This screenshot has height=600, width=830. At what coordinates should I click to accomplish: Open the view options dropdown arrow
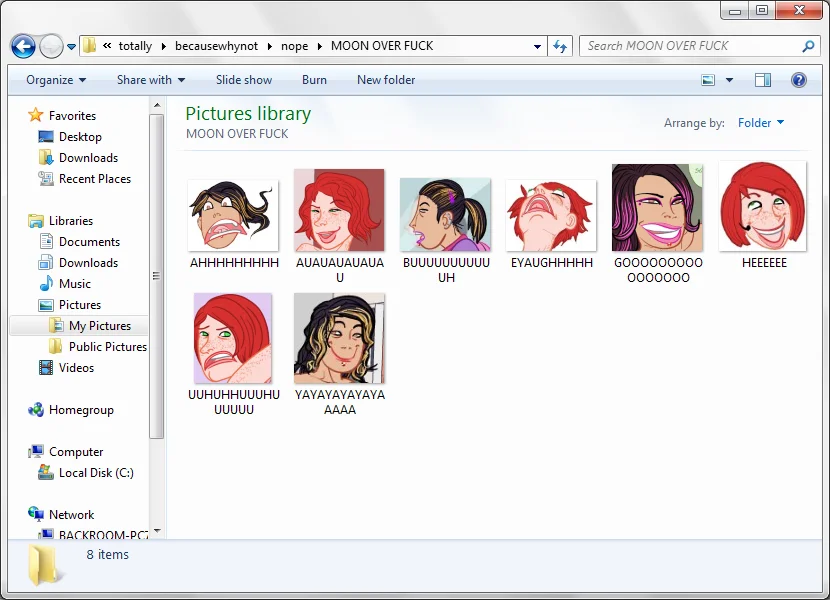click(729, 80)
